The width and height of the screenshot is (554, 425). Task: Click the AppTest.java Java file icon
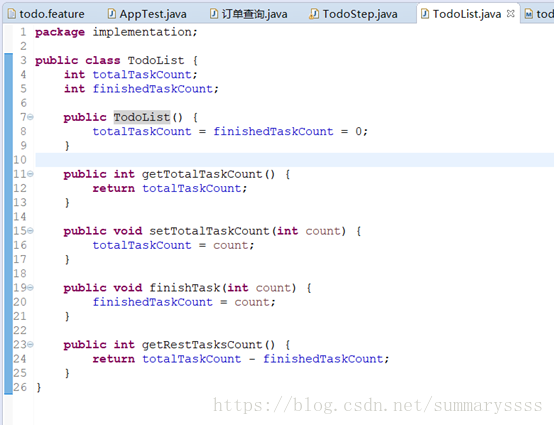click(112, 14)
